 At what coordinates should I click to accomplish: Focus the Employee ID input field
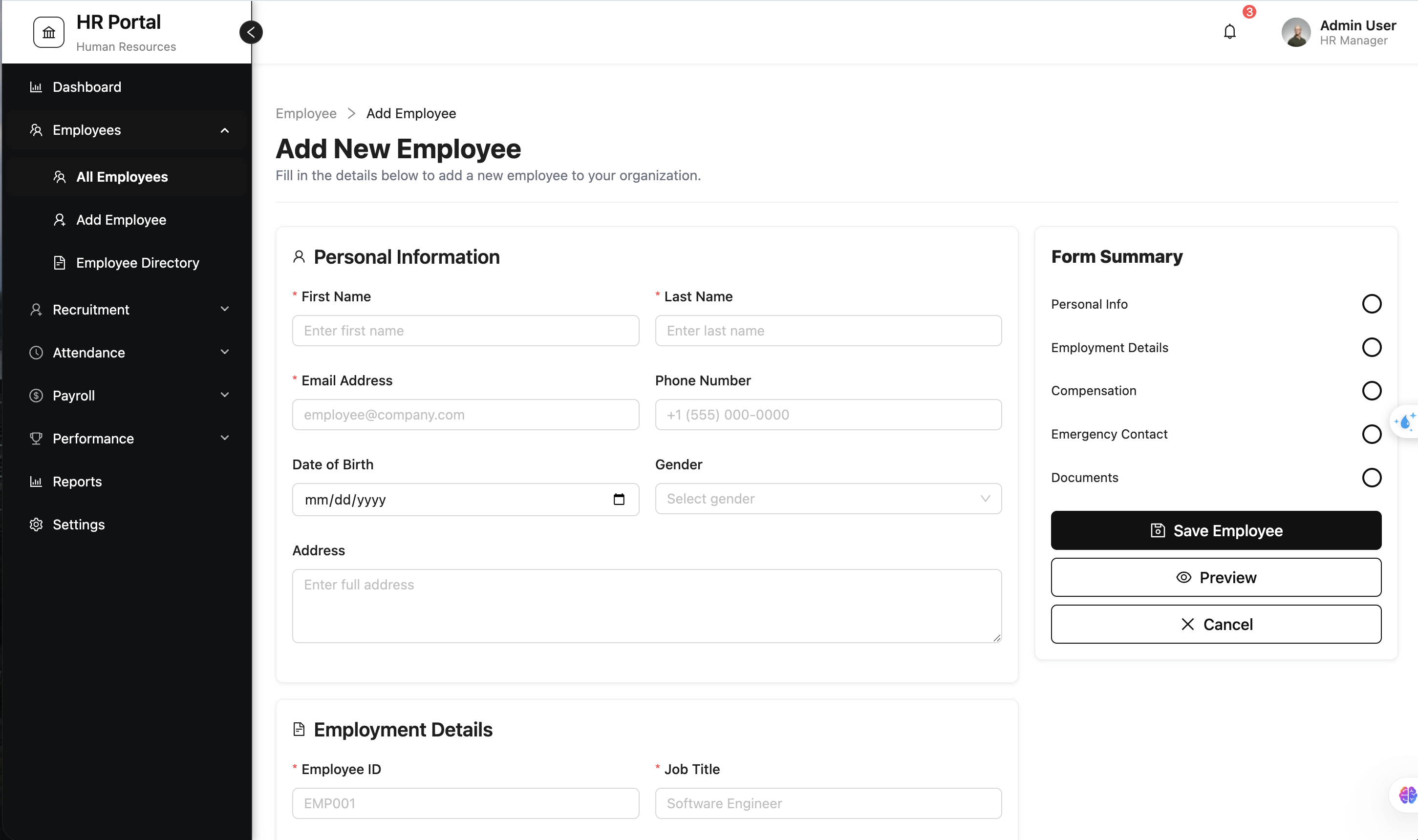[x=466, y=803]
